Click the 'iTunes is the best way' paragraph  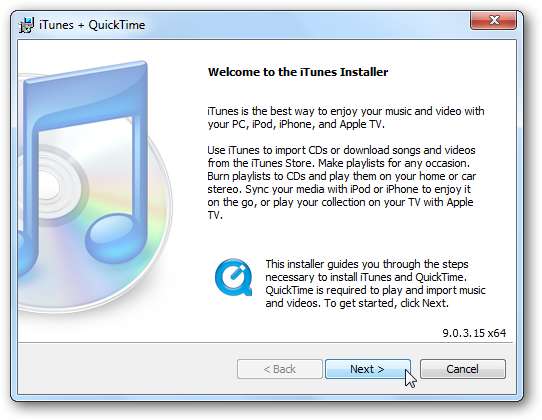346,118
